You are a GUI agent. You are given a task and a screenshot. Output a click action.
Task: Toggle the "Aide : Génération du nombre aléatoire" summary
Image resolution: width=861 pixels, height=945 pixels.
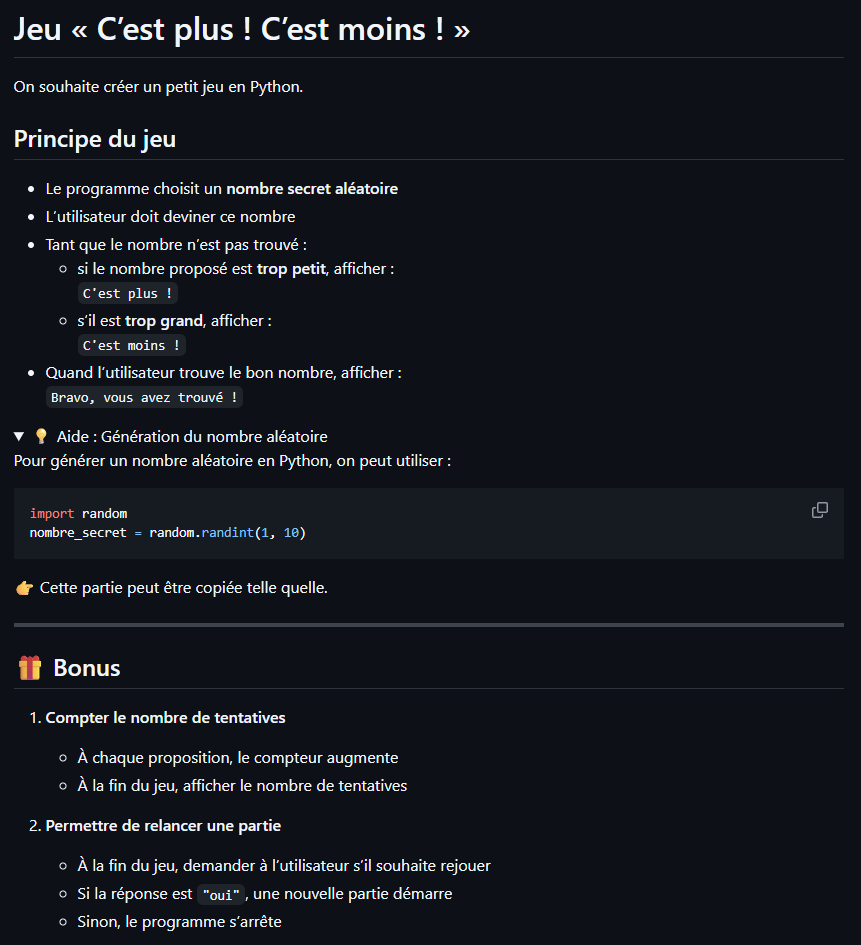pyautogui.click(x=192, y=436)
